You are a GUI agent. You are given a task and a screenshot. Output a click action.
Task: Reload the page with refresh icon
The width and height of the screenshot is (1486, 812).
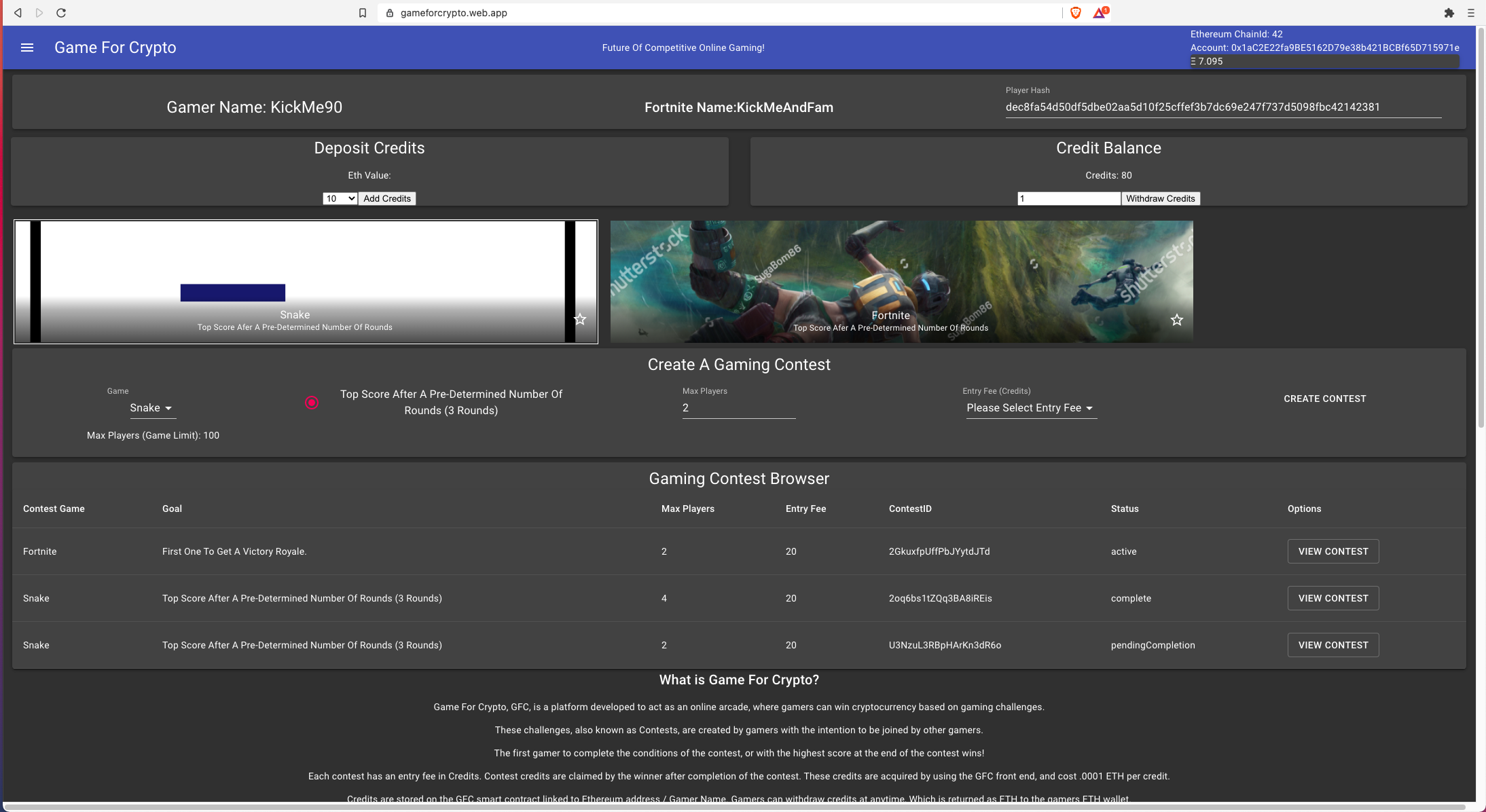point(61,13)
